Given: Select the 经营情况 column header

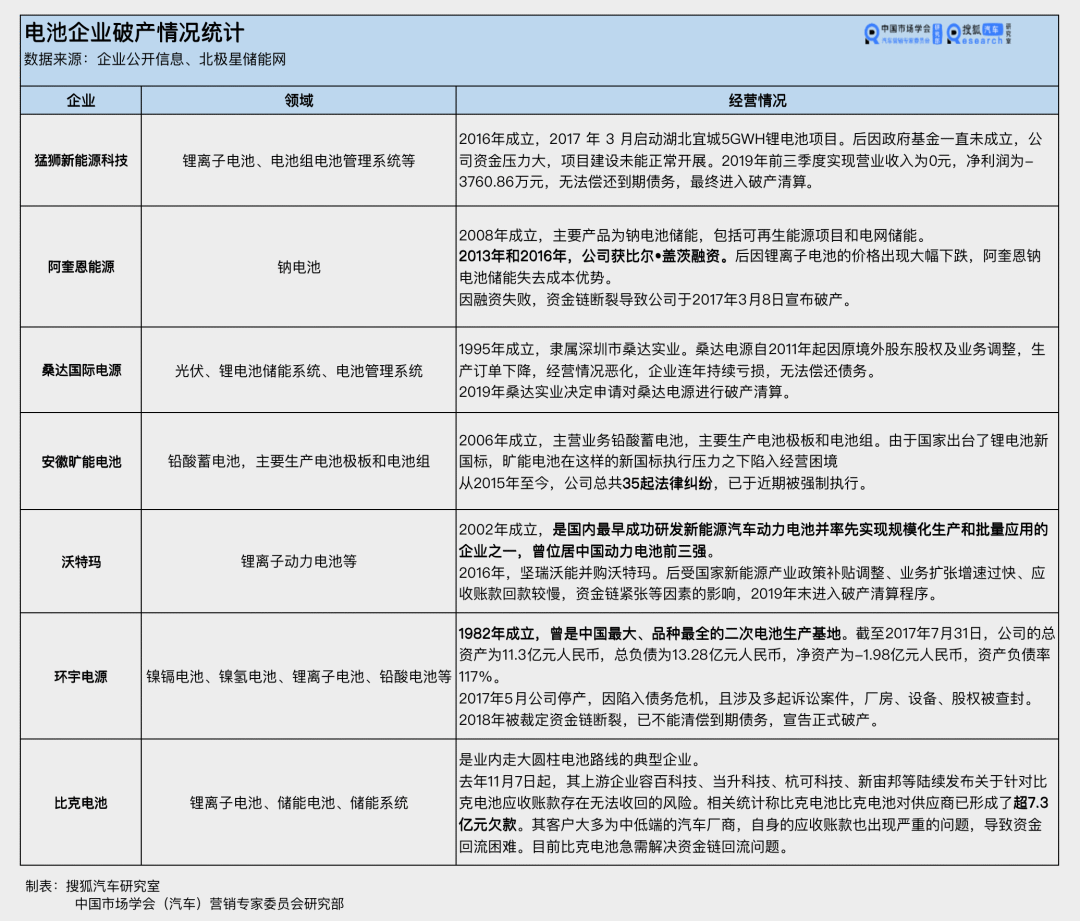Looking at the screenshot, I should coord(756,101).
